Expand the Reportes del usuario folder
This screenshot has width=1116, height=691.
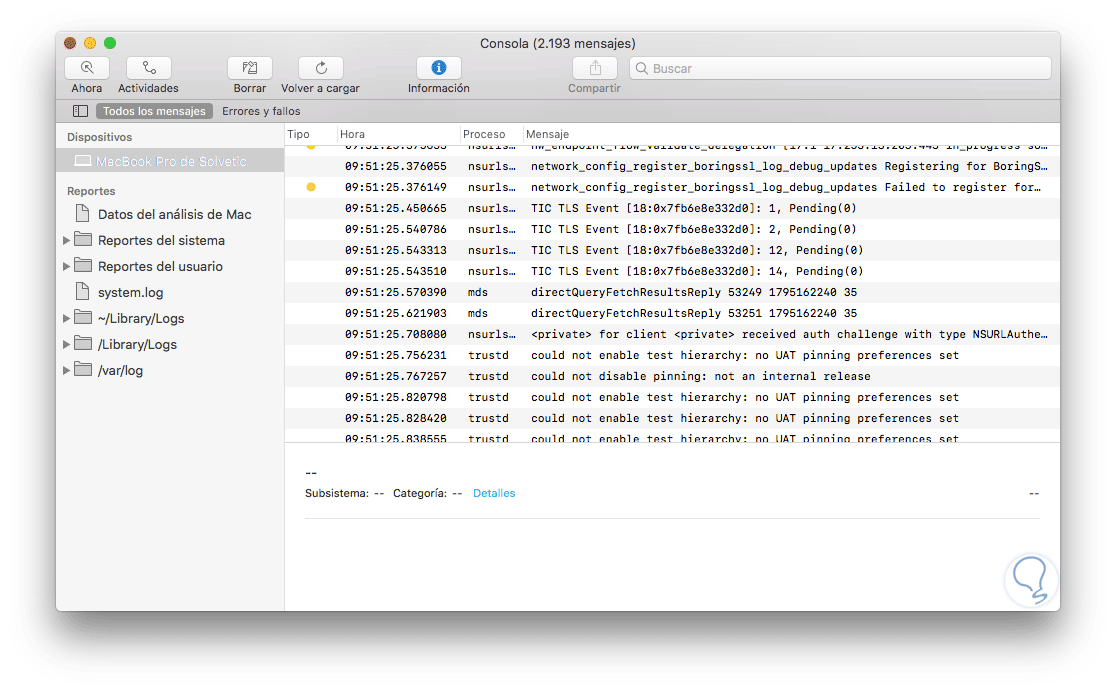click(x=66, y=266)
